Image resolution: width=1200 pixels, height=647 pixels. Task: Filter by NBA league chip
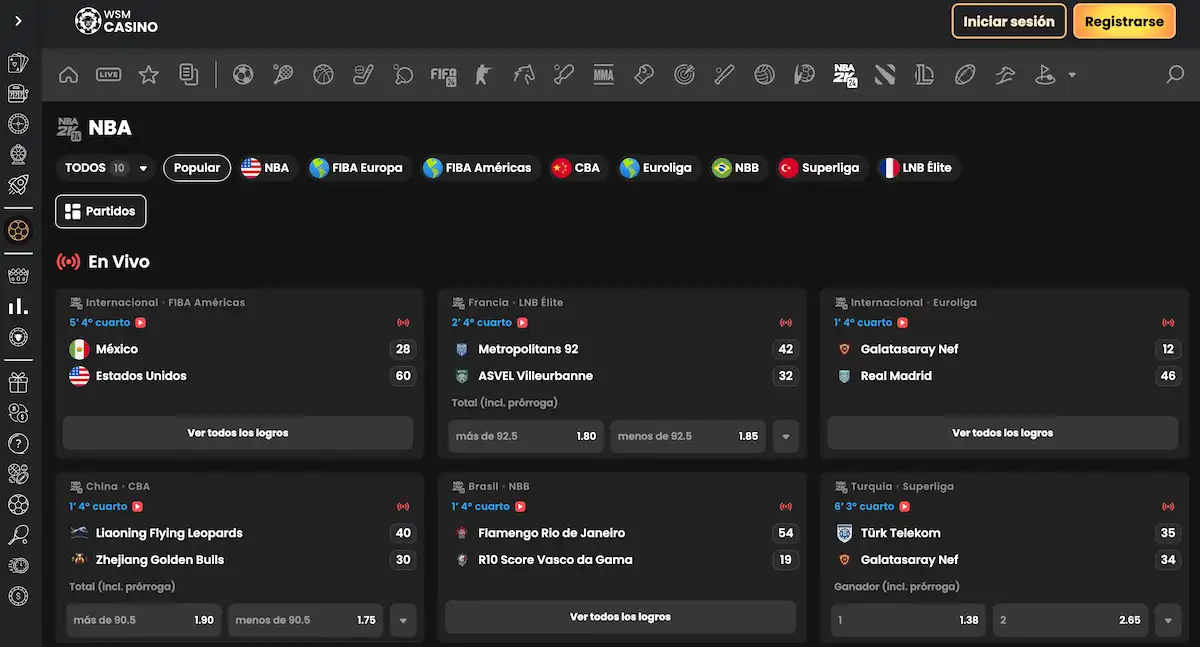point(266,168)
